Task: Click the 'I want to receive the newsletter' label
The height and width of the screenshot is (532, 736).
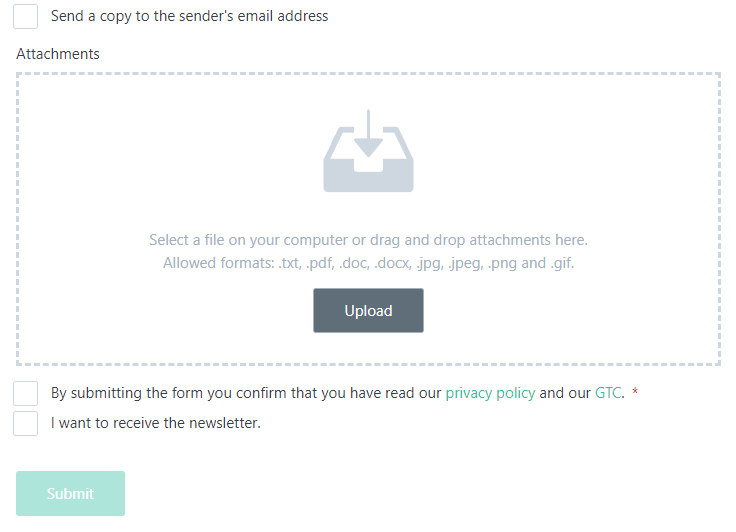Action: [x=156, y=423]
